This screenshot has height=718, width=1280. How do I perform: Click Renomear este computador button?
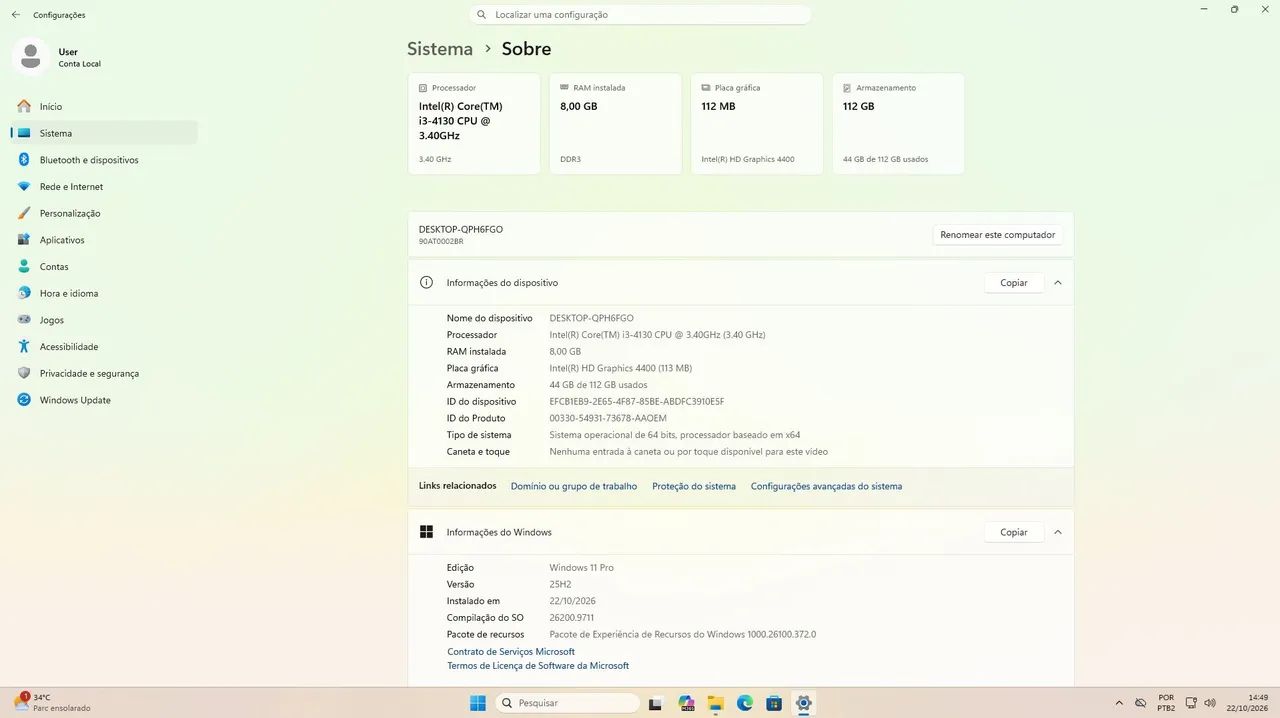click(997, 235)
